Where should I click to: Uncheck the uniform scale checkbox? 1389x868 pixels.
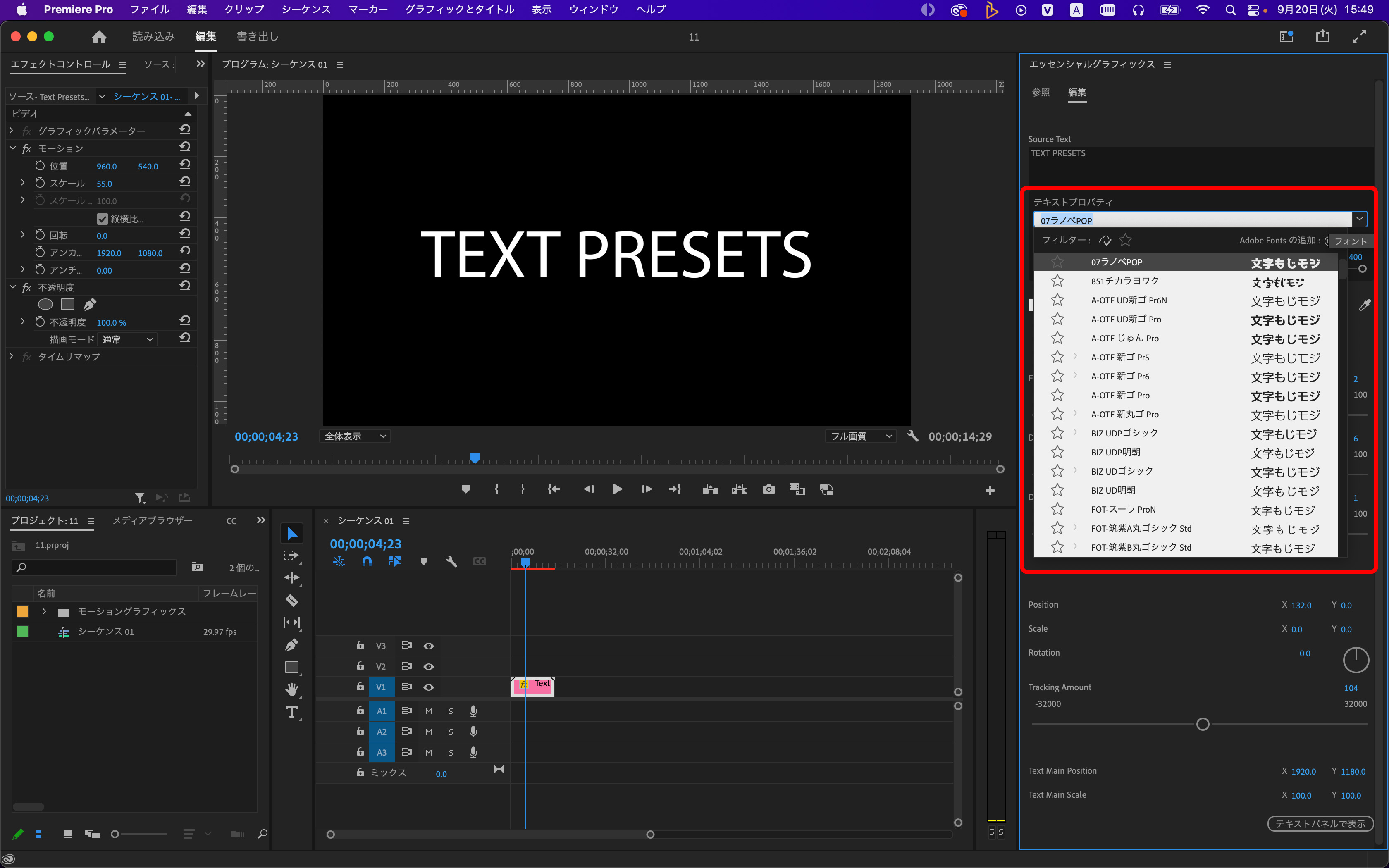[102, 219]
